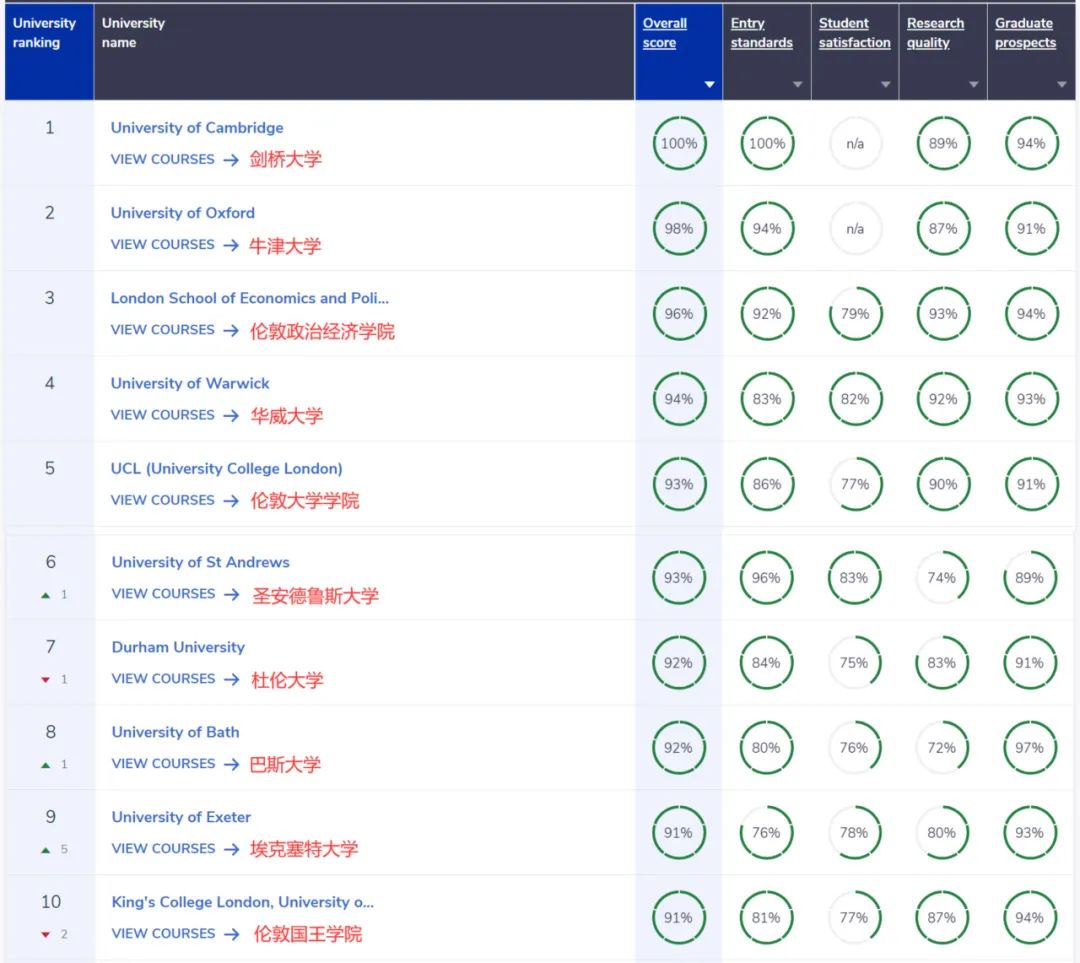Sort by Student satisfaction column header

854,32
